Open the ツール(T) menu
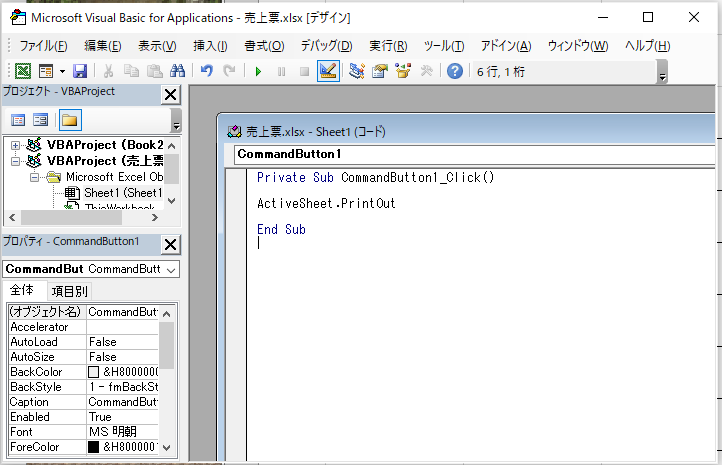The height and width of the screenshot is (465, 722). tap(444, 46)
